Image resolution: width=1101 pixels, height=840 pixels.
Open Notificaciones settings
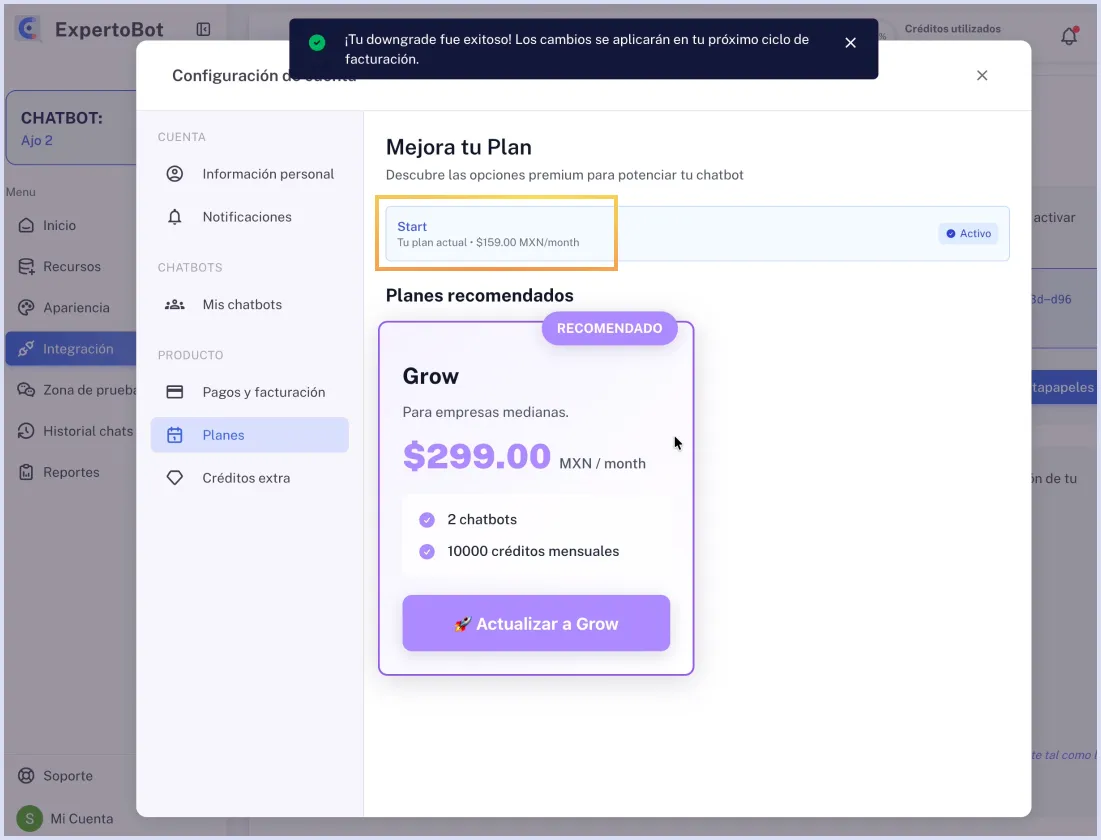pyautogui.click(x=249, y=217)
